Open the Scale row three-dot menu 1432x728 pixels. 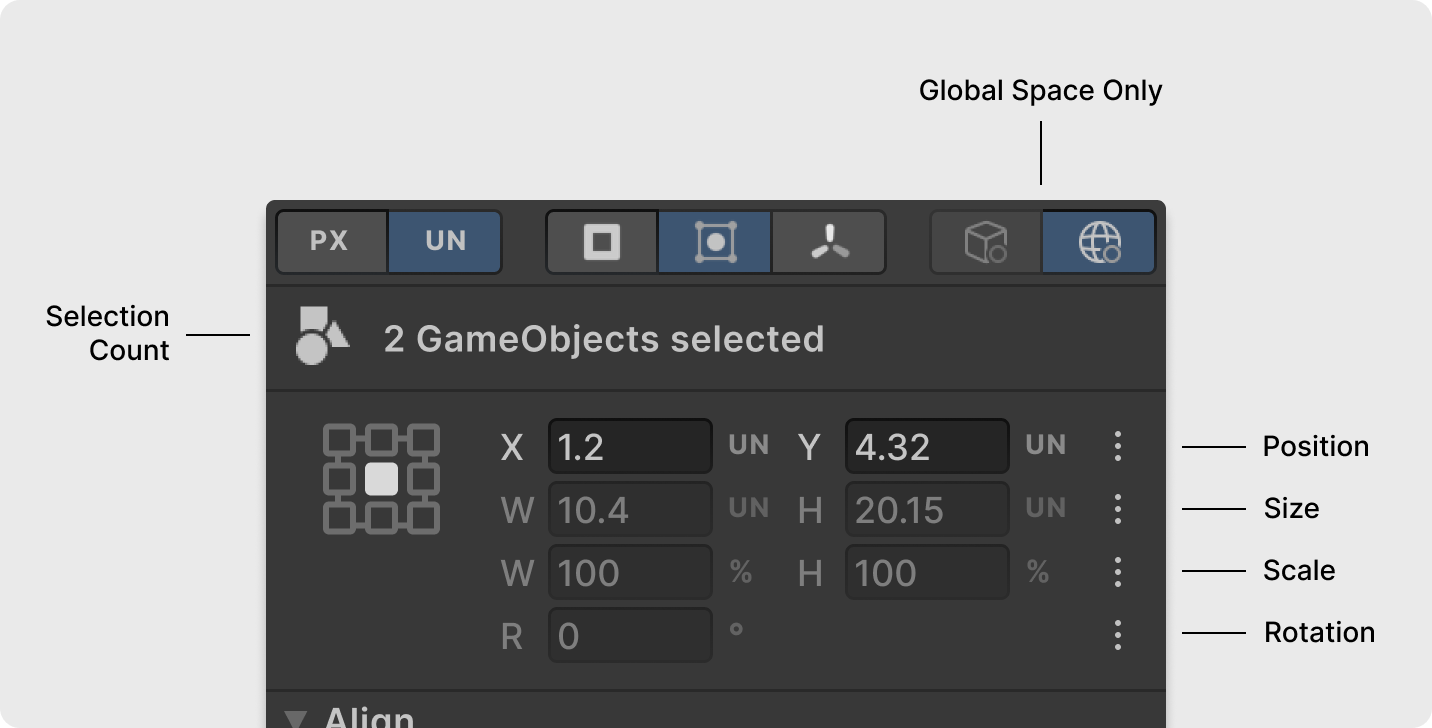point(1118,572)
